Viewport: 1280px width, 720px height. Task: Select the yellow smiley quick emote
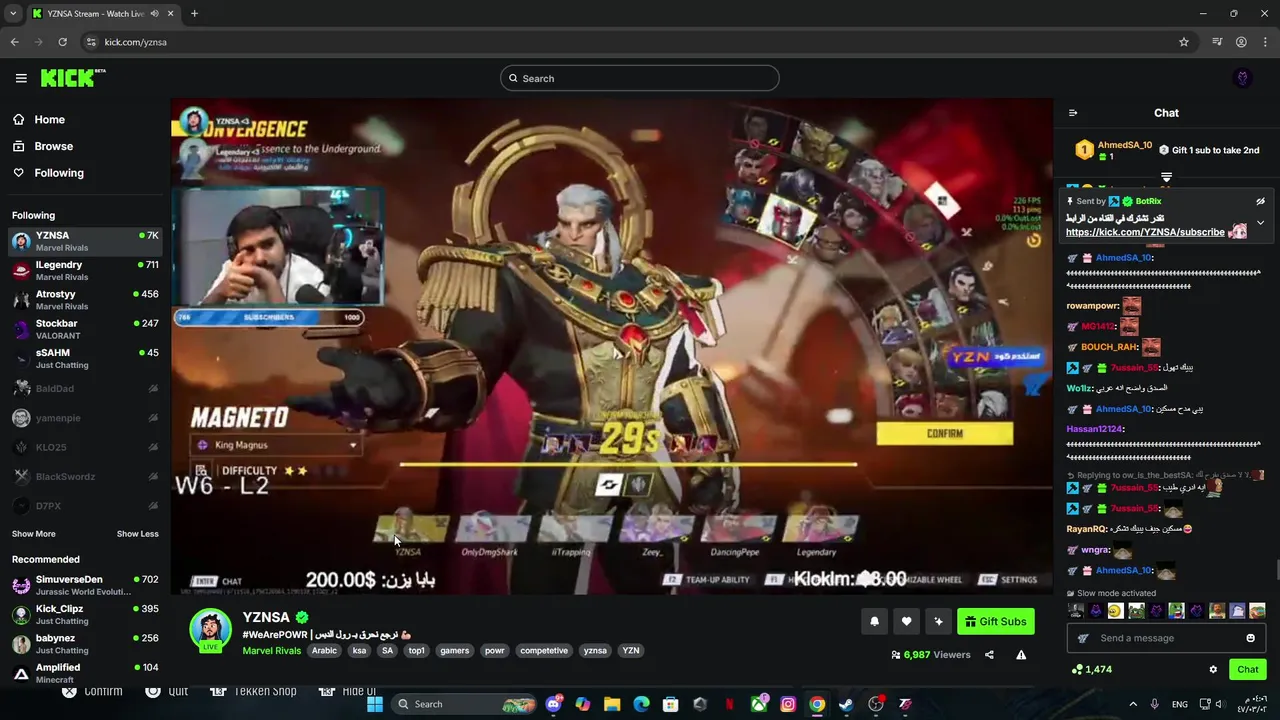point(1115,611)
